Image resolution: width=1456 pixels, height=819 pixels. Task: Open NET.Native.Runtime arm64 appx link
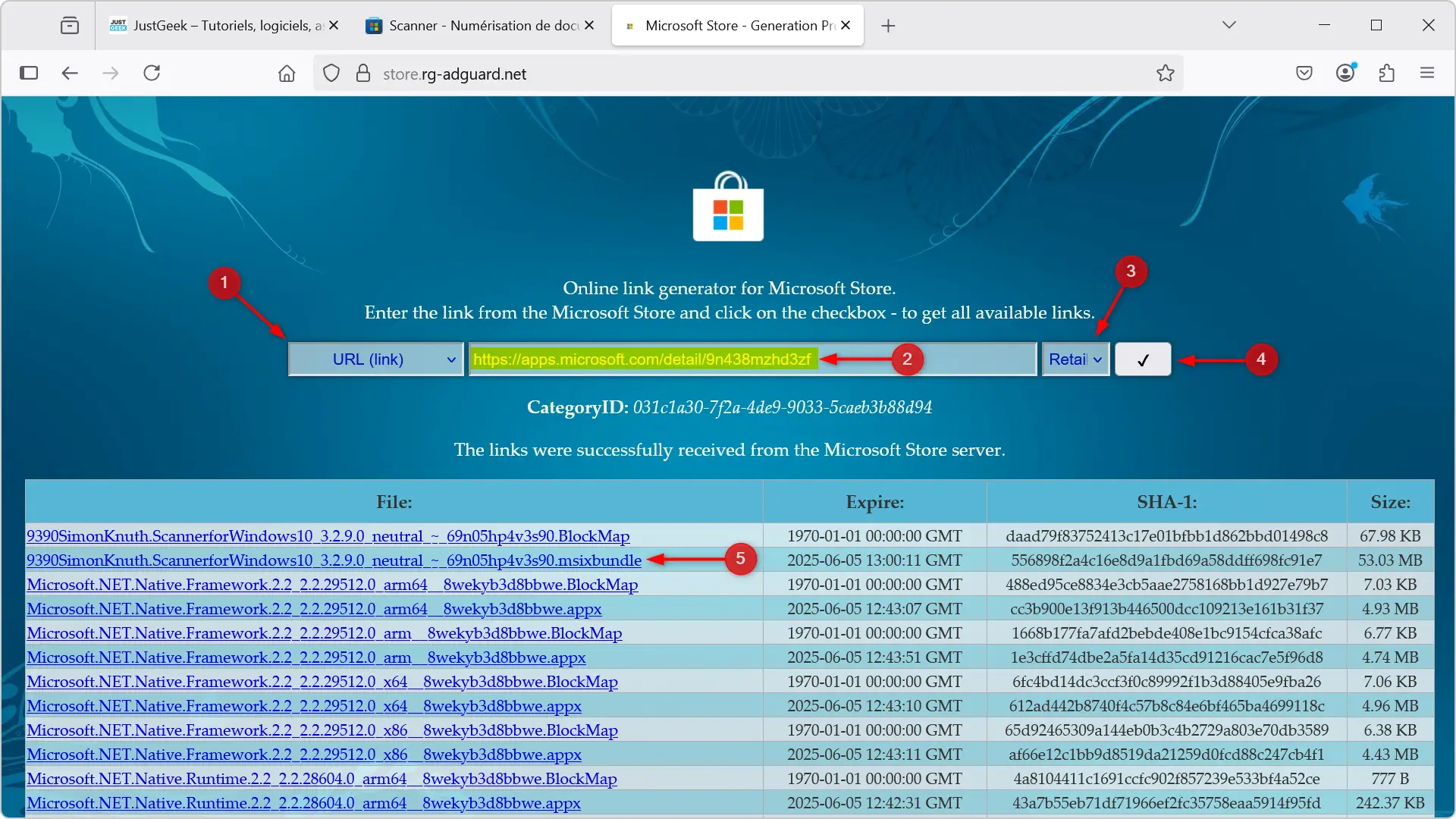click(x=303, y=803)
